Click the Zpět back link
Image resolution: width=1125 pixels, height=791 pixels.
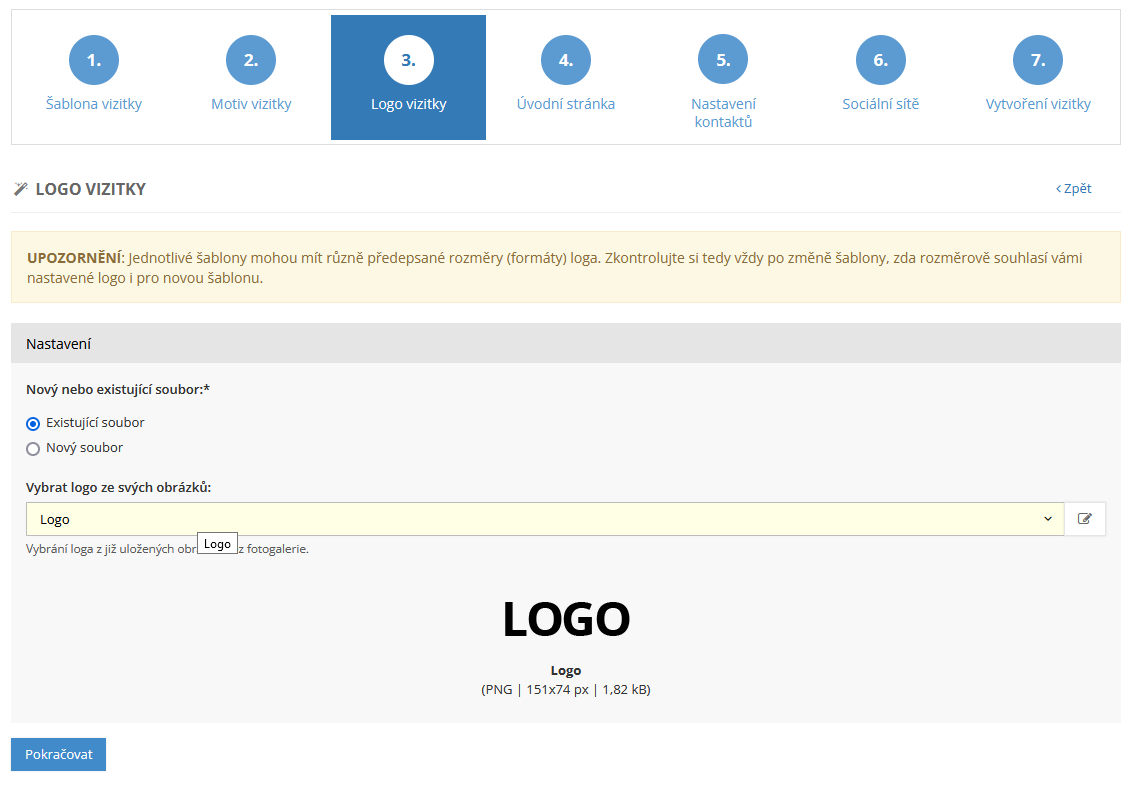coord(1074,188)
